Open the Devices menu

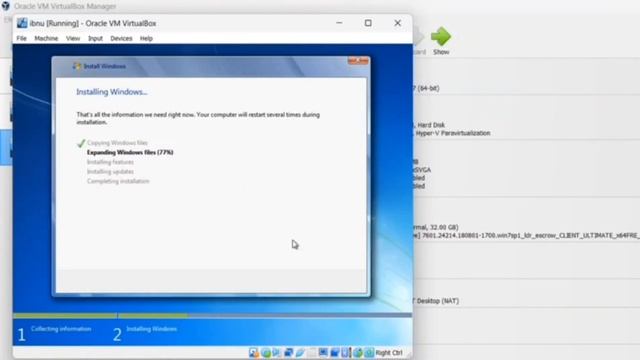121,38
